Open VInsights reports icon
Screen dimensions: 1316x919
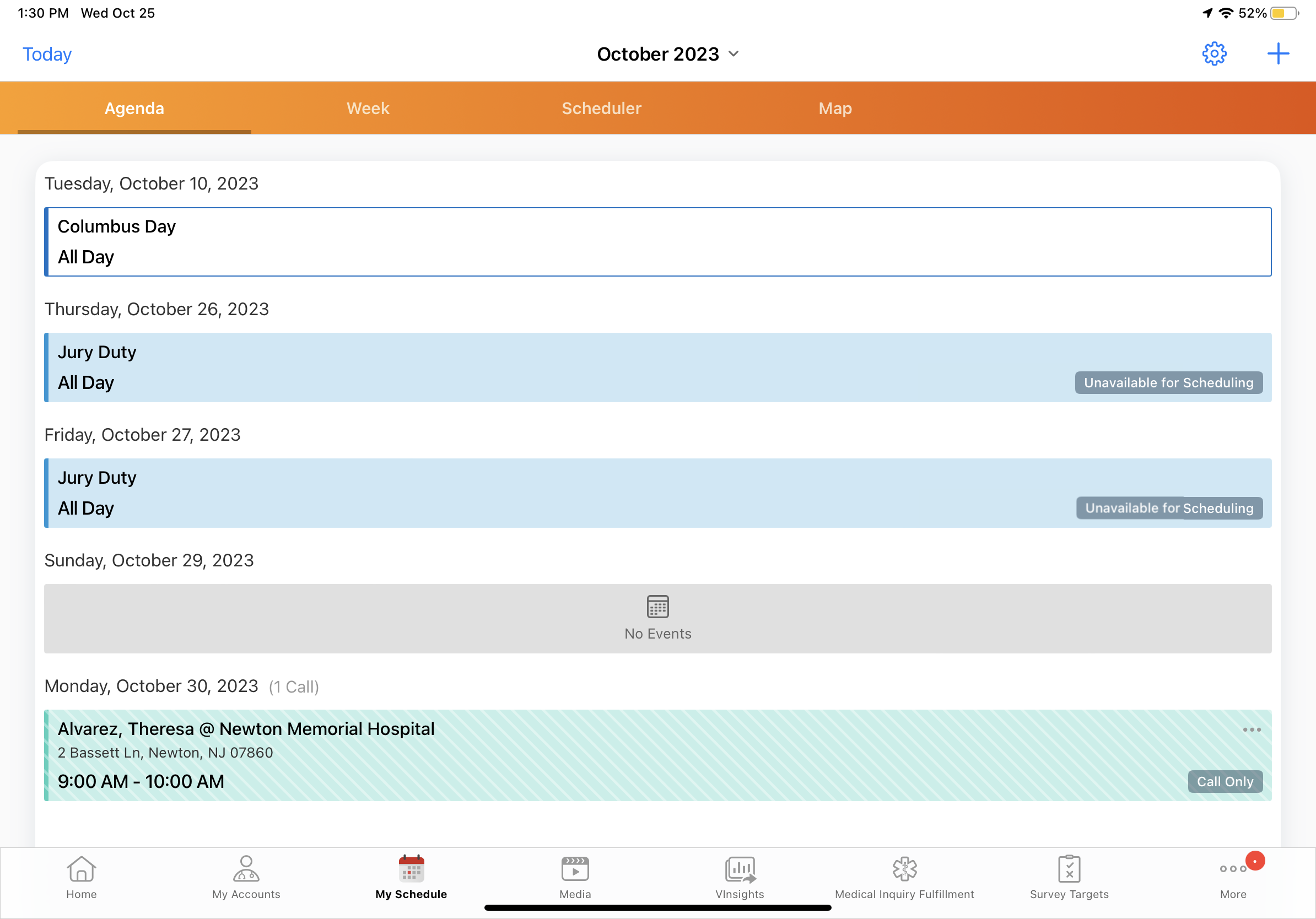pyautogui.click(x=740, y=877)
